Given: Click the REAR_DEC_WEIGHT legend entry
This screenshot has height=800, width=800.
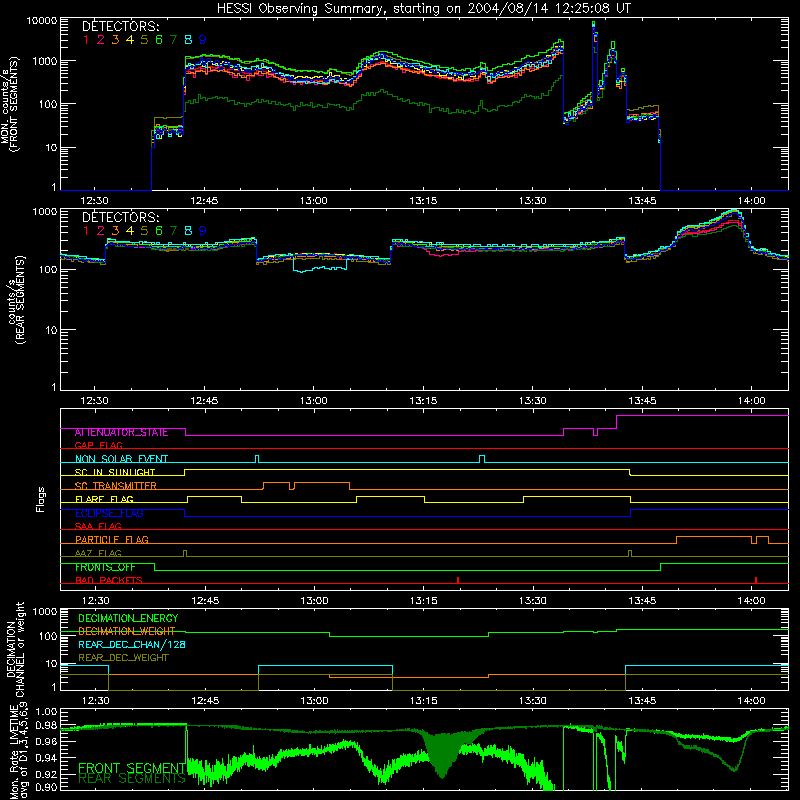Looking at the screenshot, I should (x=123, y=658).
